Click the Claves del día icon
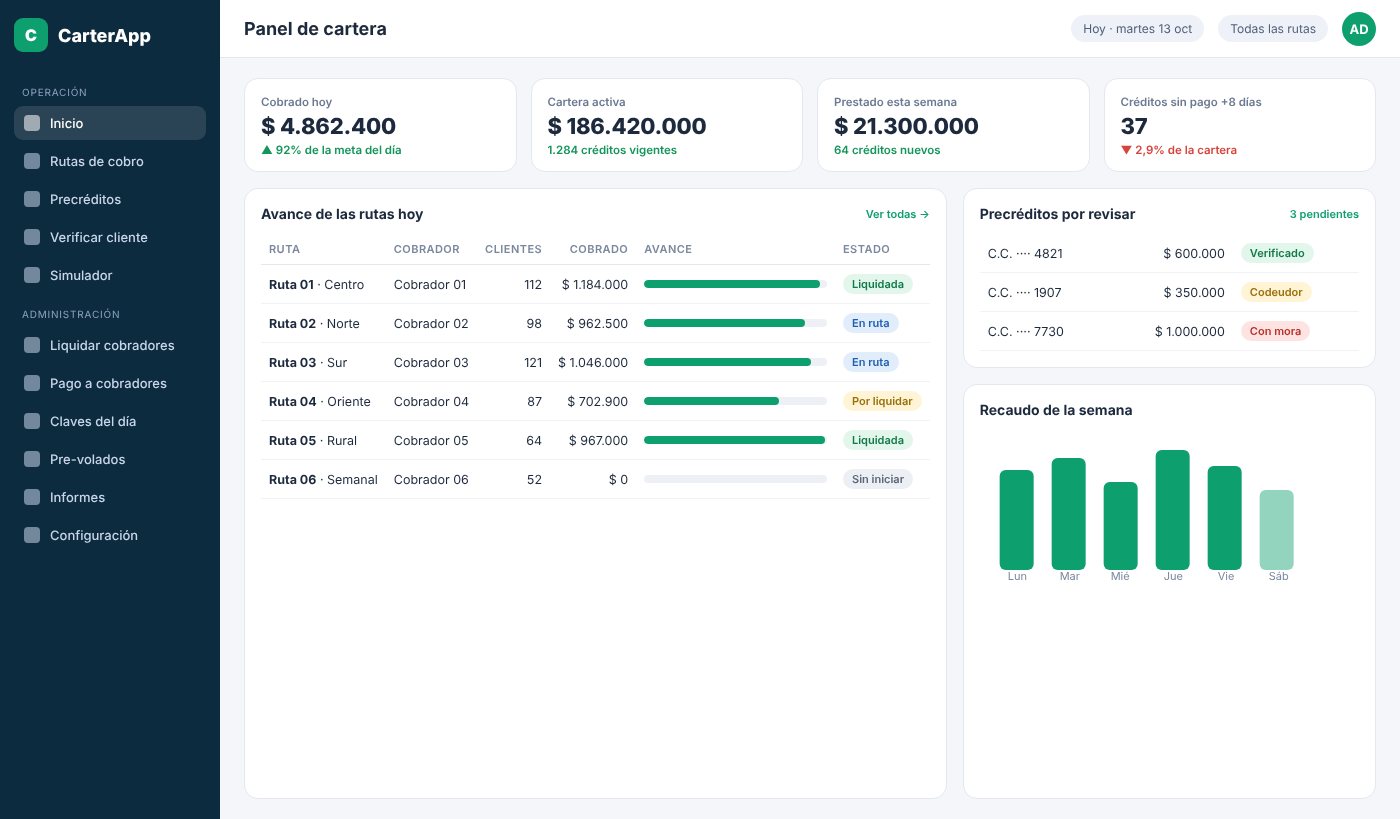1400x819 pixels. coord(32,421)
